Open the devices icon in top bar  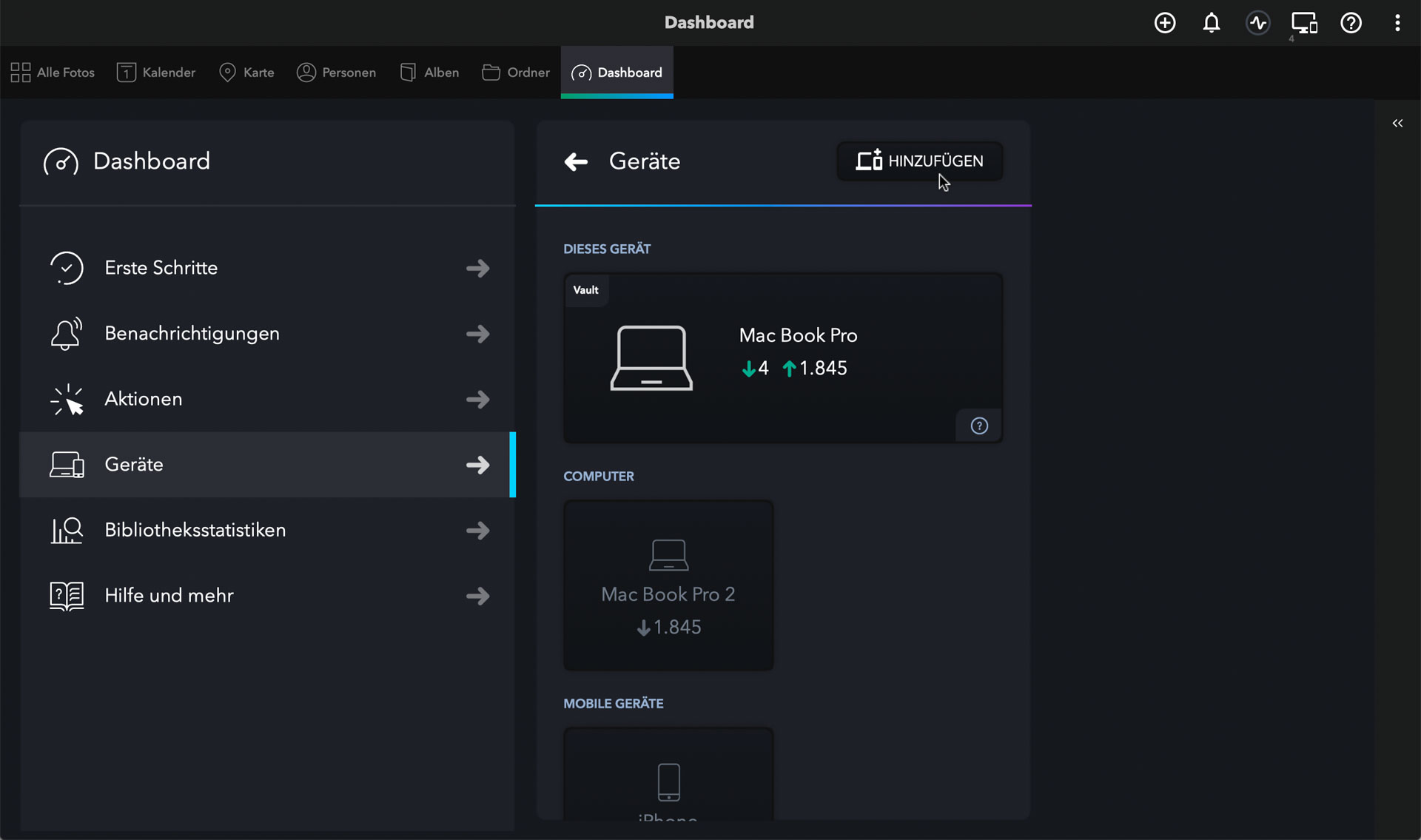click(1304, 23)
